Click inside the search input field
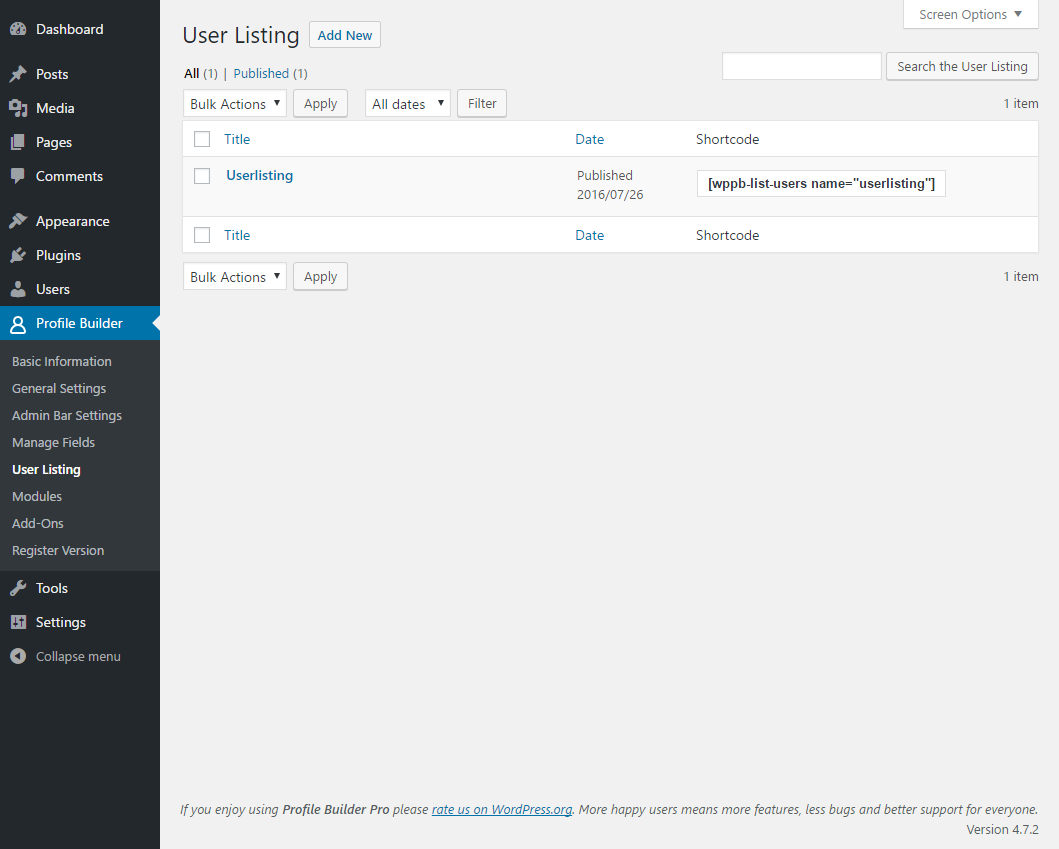The image size is (1059, 849). (801, 65)
